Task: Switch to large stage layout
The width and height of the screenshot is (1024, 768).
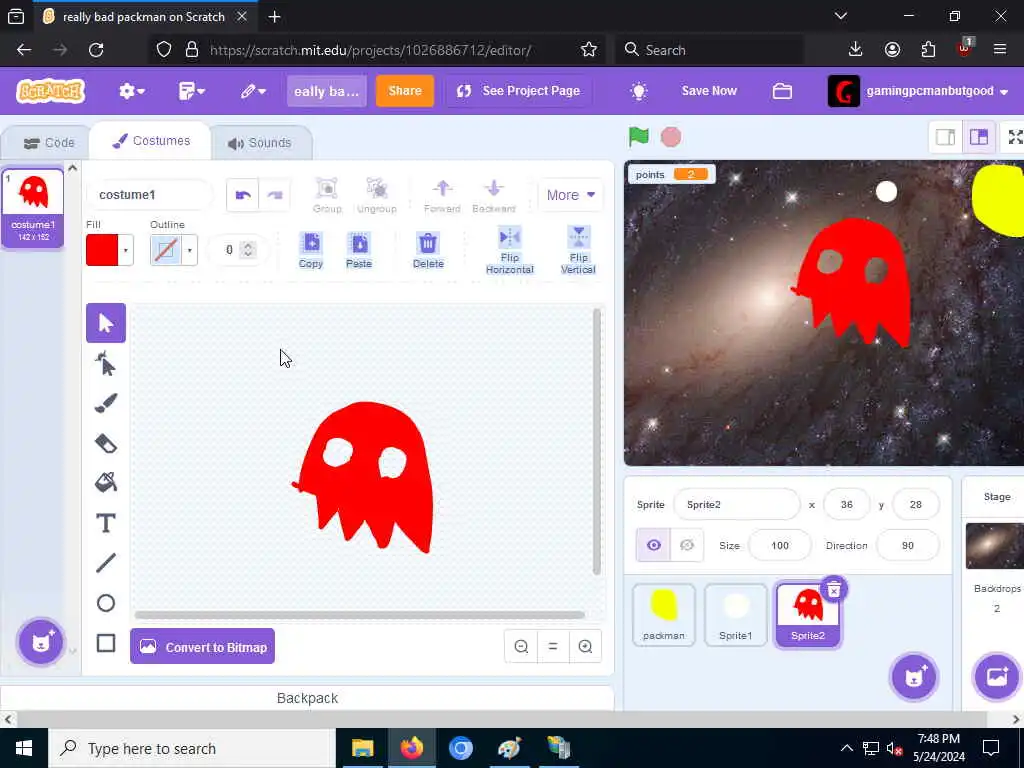Action: (978, 136)
